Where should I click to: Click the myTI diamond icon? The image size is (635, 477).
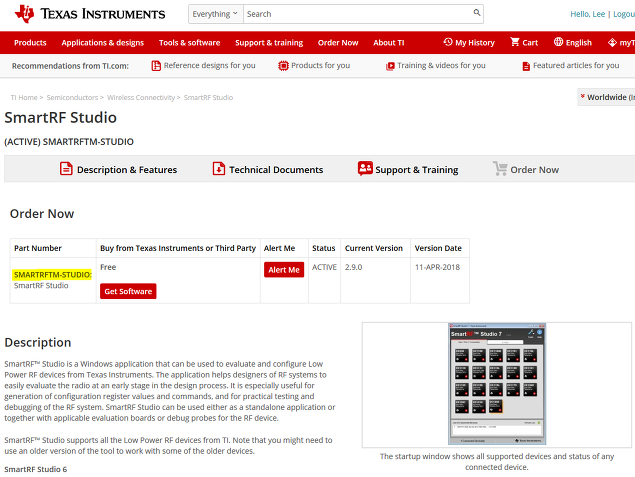tap(612, 42)
